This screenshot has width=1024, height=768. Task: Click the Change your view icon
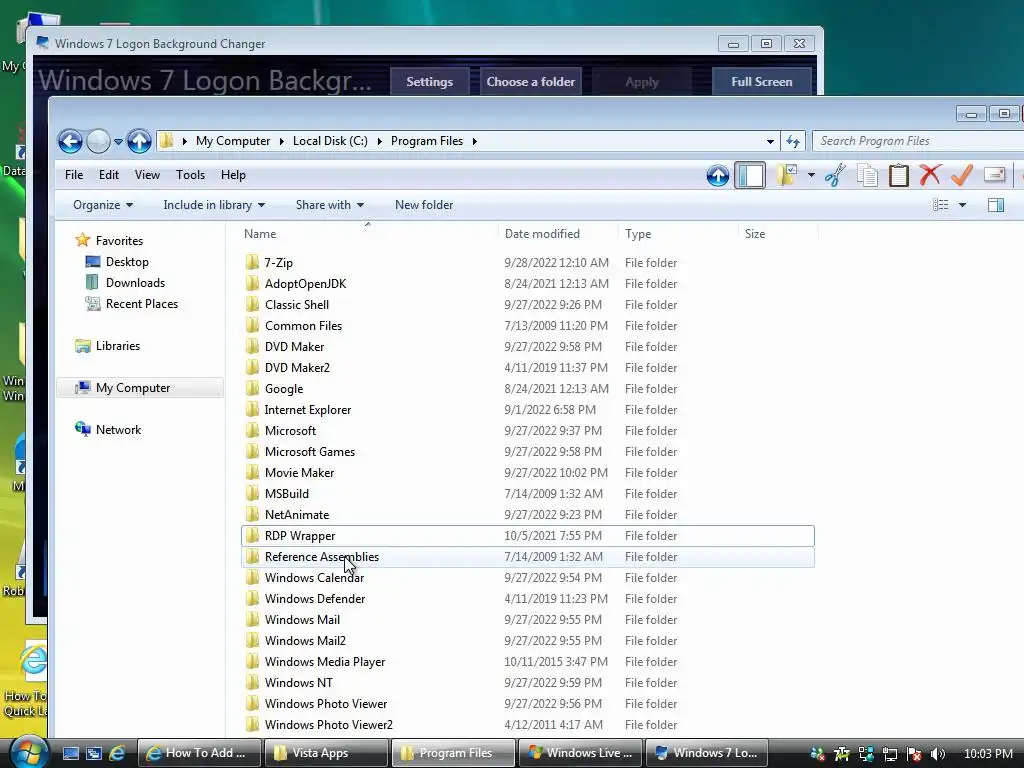pyautogui.click(x=940, y=205)
